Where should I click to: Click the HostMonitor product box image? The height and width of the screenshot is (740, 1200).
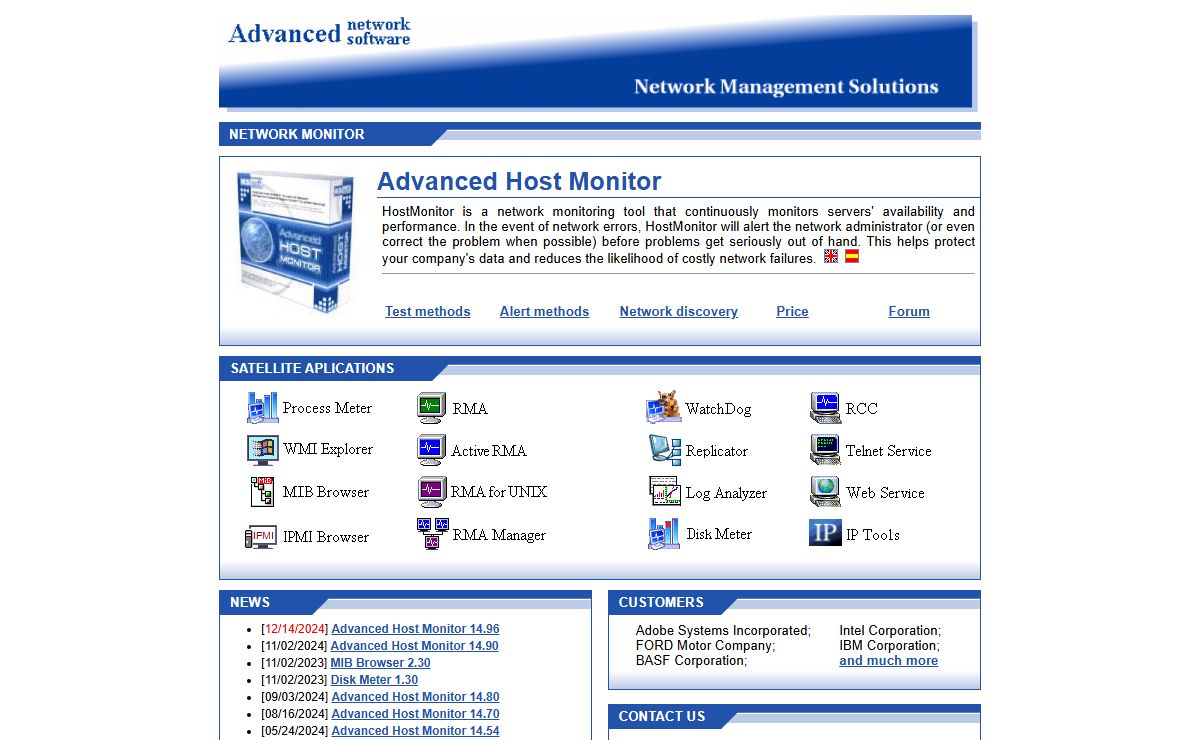coord(296,243)
